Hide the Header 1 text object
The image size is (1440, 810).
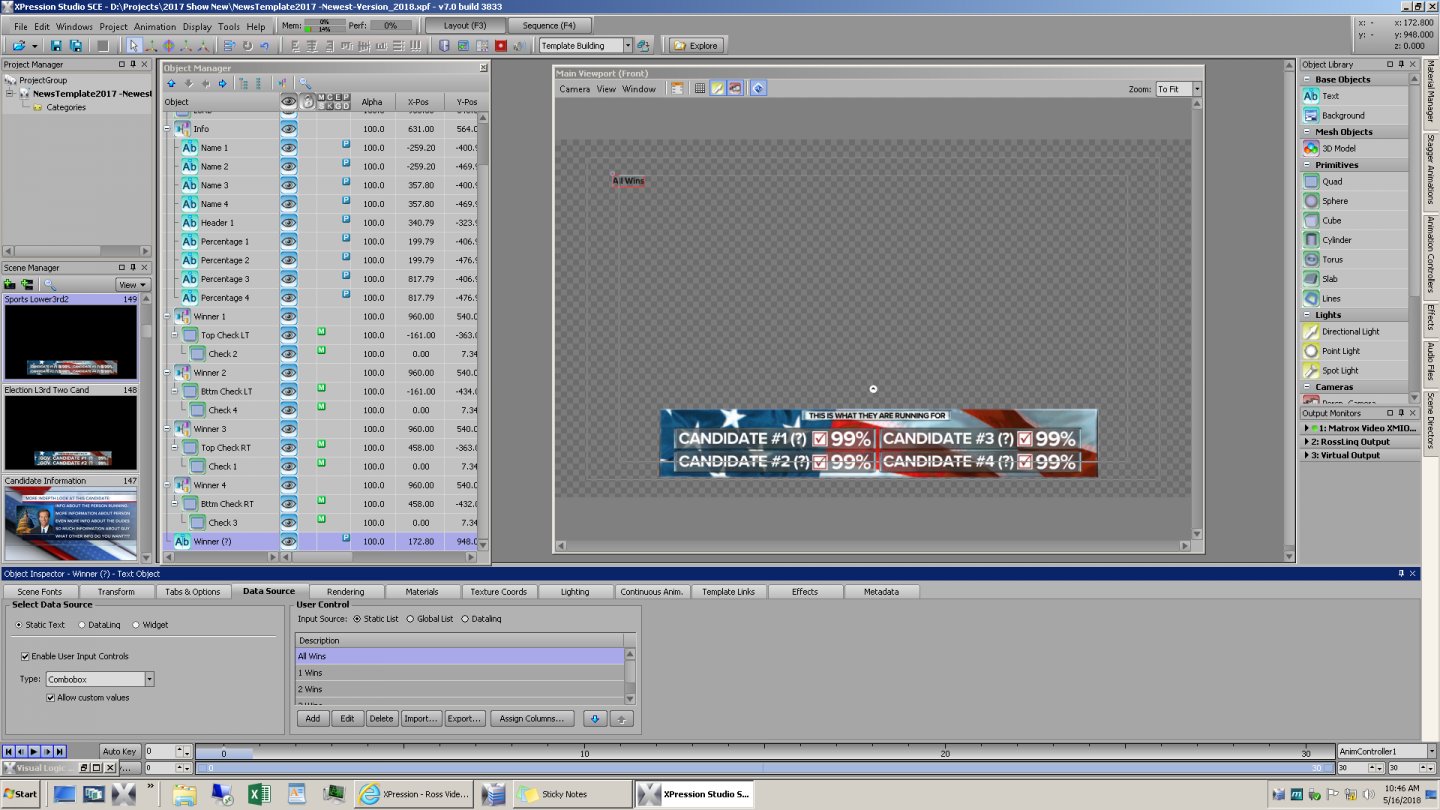[289, 223]
